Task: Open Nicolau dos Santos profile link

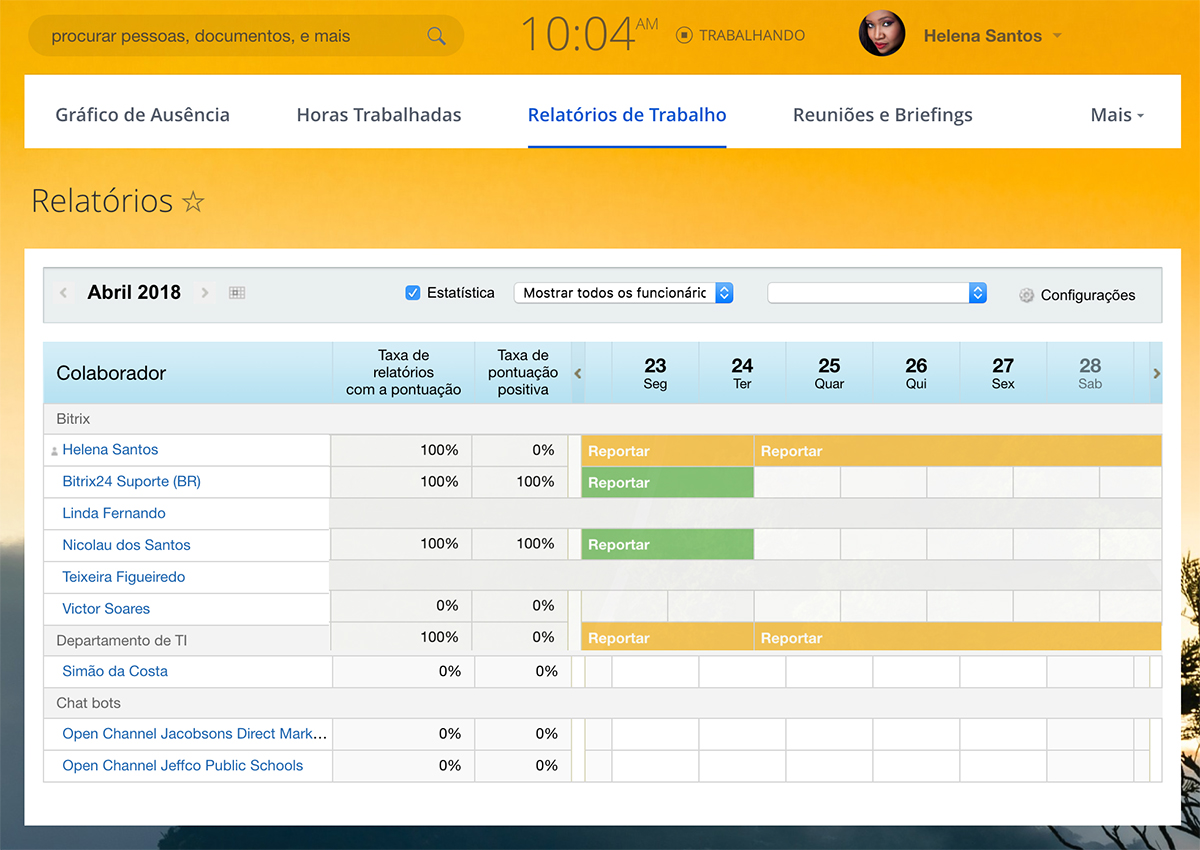Action: (x=126, y=545)
